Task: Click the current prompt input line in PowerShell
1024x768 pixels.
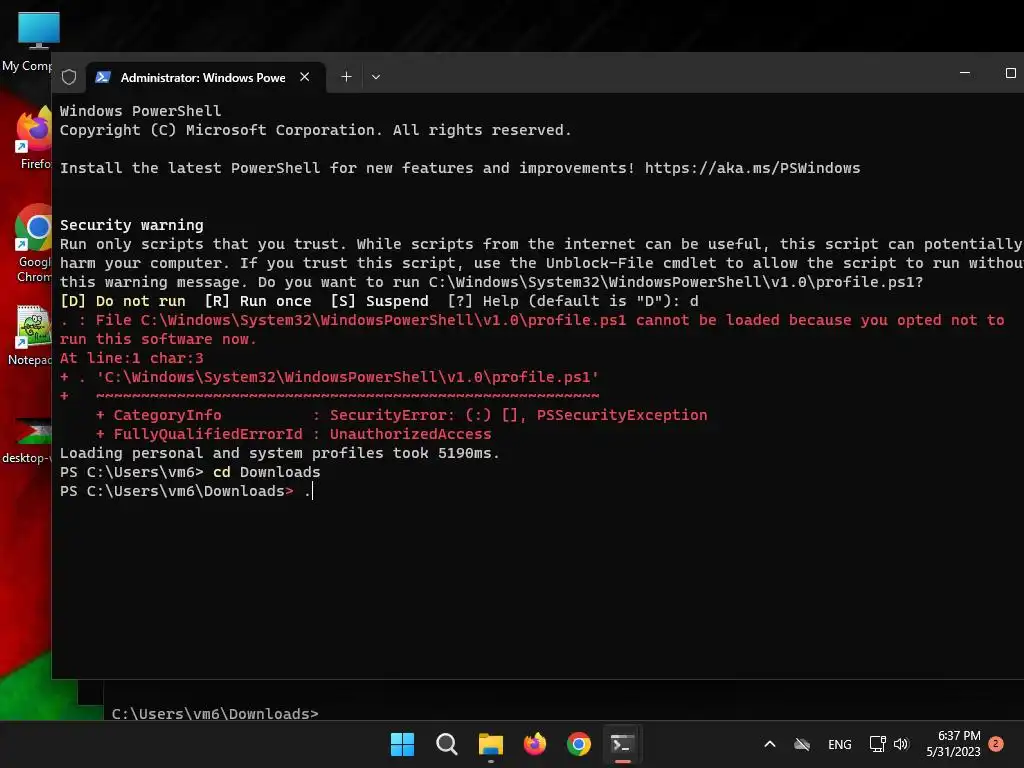Action: [x=187, y=491]
